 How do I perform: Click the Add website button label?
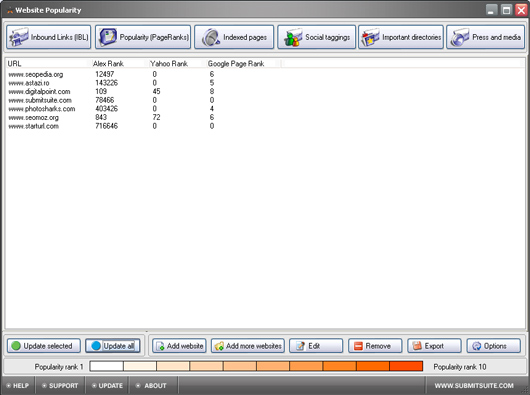[x=185, y=346]
